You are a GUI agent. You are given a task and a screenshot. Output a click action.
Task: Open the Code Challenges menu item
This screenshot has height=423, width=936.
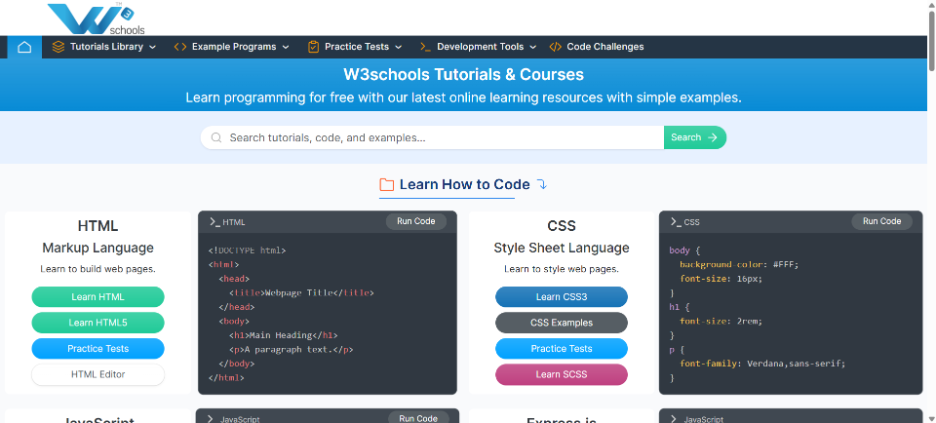[x=596, y=47]
